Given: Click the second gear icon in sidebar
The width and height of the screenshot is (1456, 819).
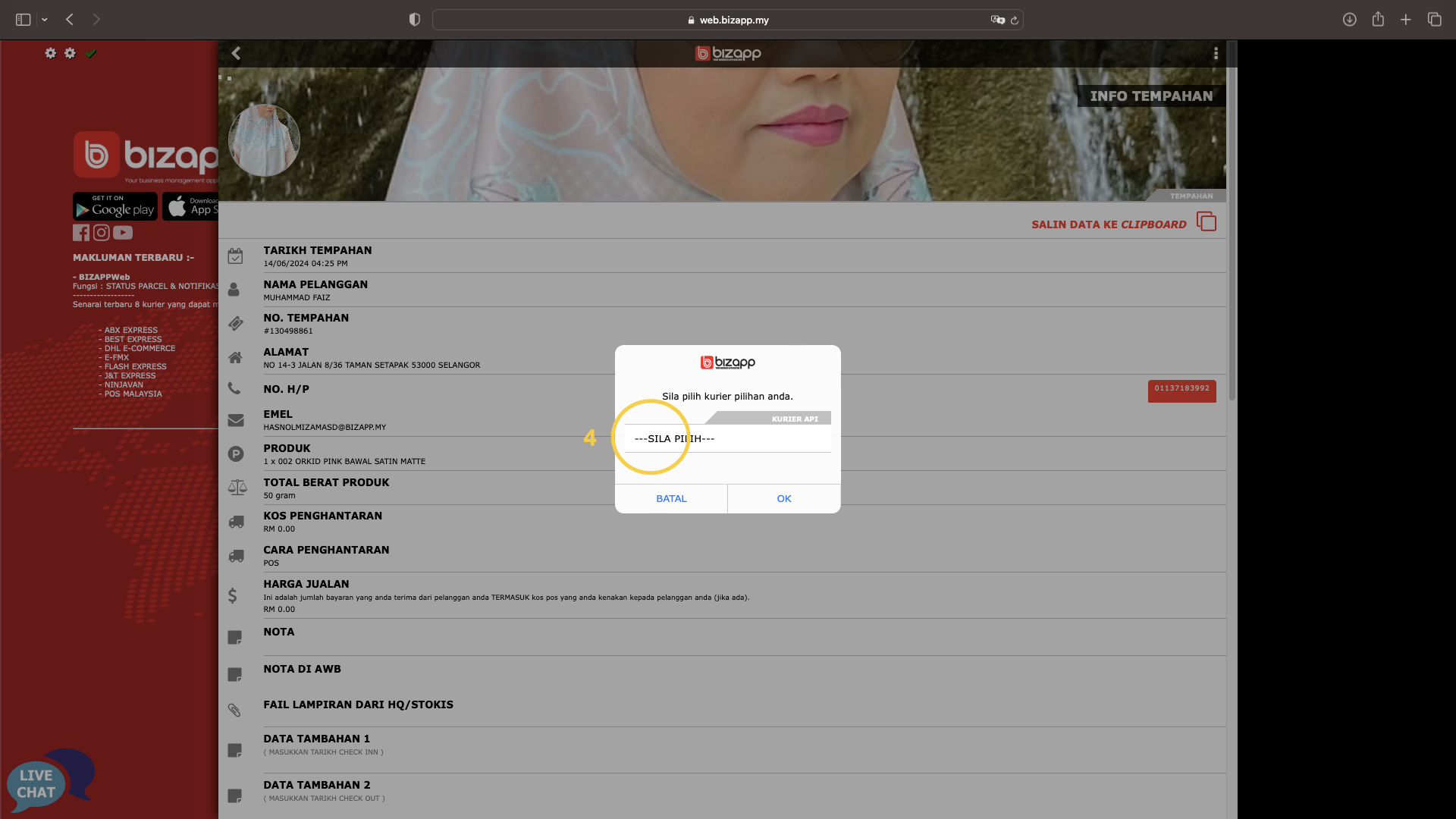Looking at the screenshot, I should [71, 53].
